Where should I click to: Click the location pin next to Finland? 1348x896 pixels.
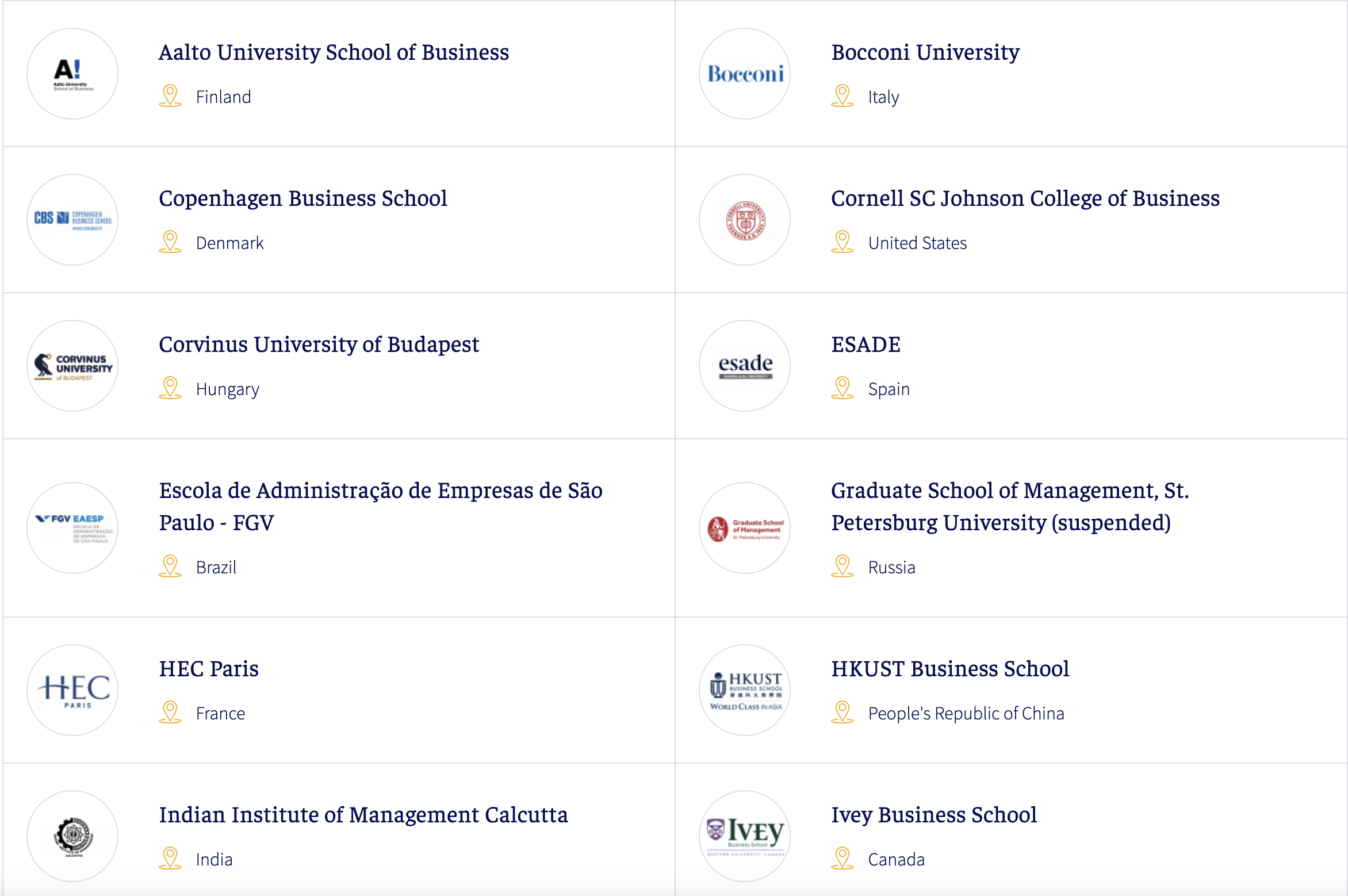point(170,95)
